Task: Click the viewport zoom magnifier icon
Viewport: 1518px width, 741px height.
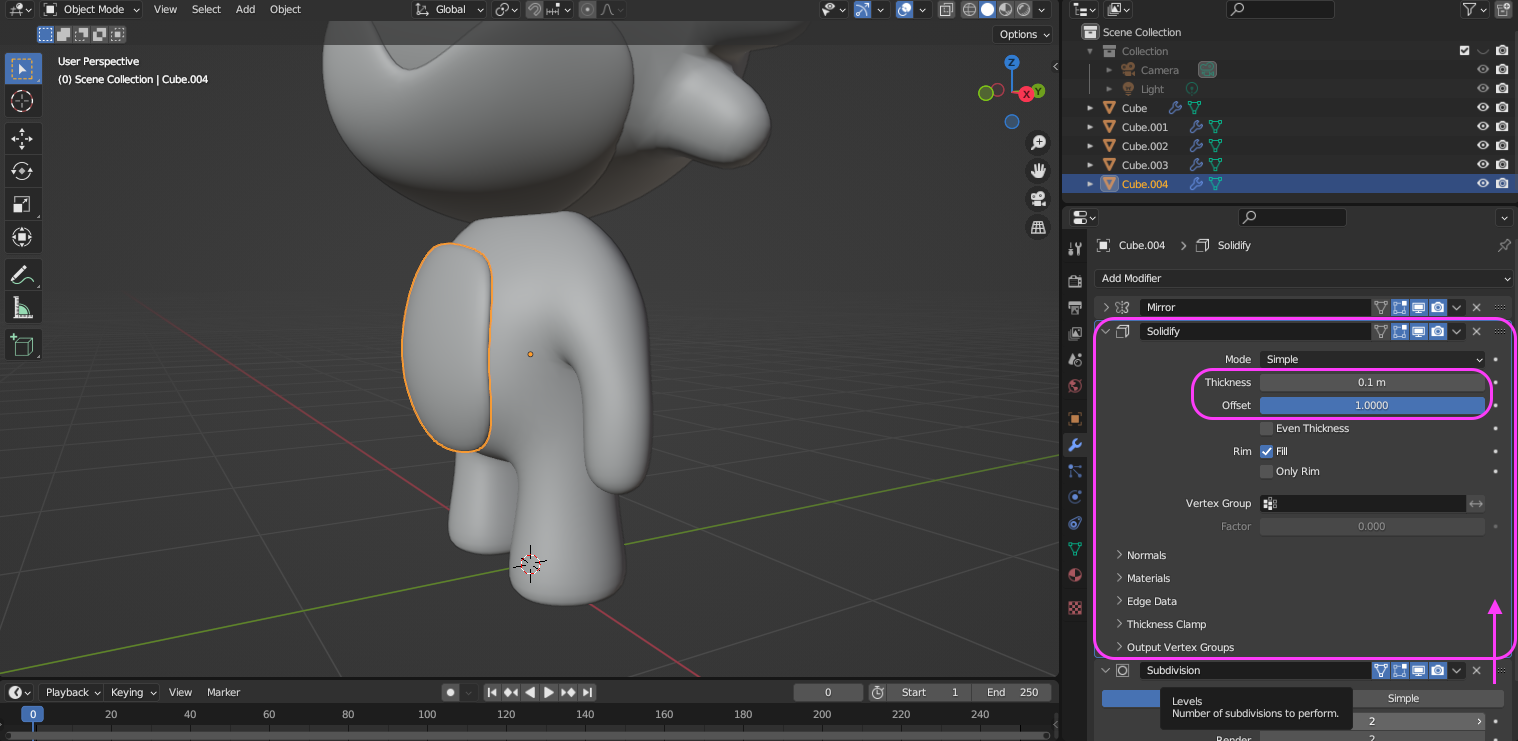Action: 1038,142
